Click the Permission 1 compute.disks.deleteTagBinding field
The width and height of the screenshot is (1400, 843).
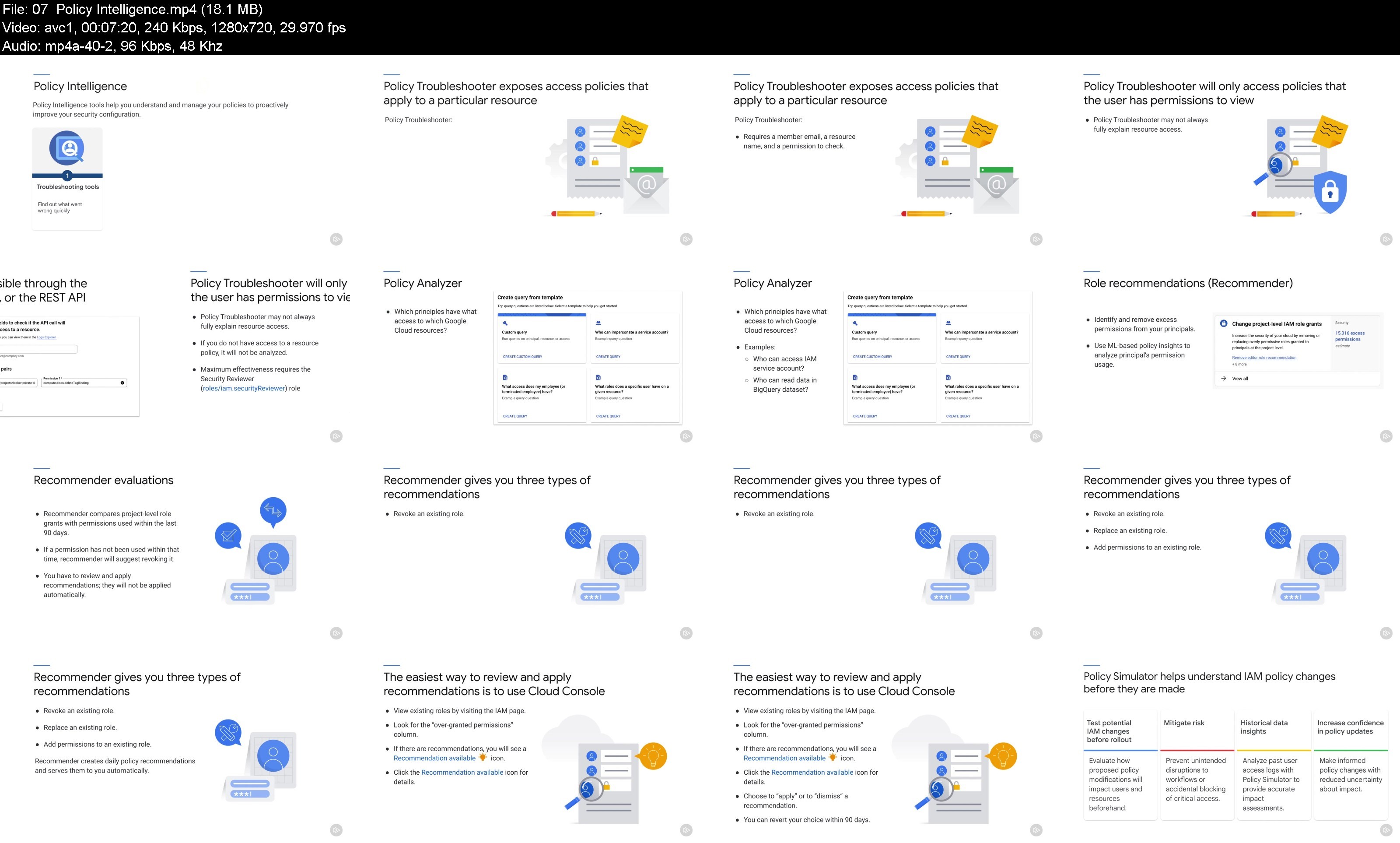84,383
